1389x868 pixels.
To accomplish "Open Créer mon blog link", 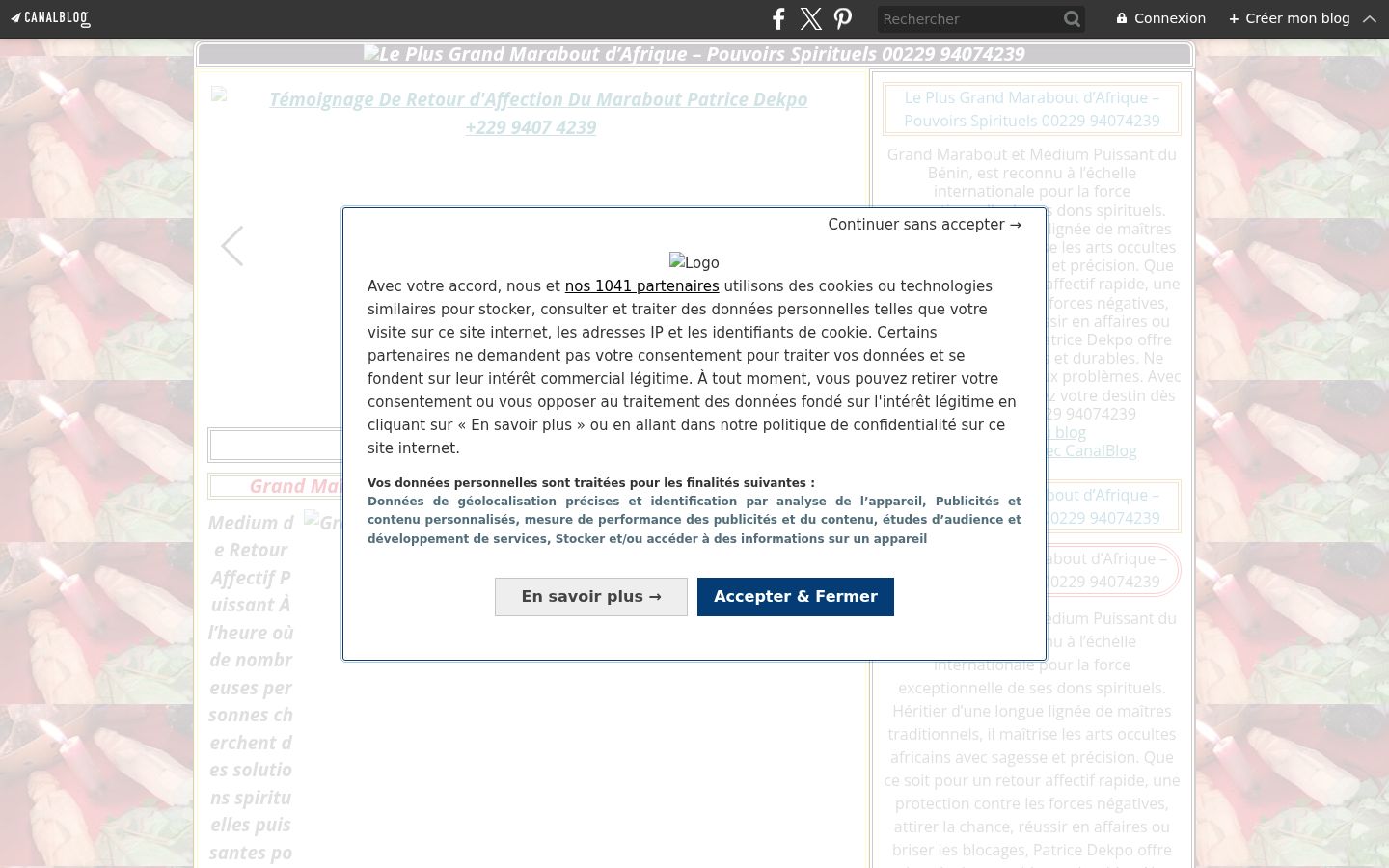I will pyautogui.click(x=1289, y=18).
